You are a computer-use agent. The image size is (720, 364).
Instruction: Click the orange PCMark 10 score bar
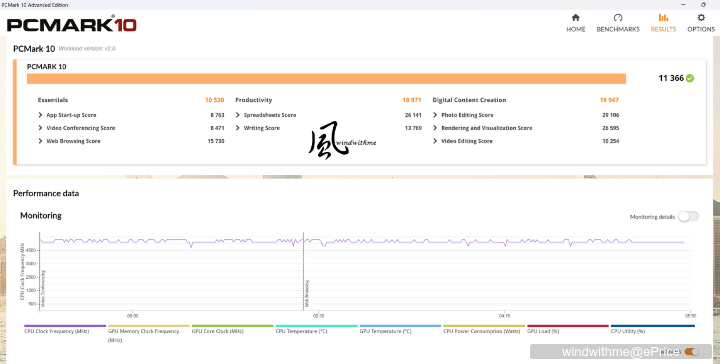326,78
